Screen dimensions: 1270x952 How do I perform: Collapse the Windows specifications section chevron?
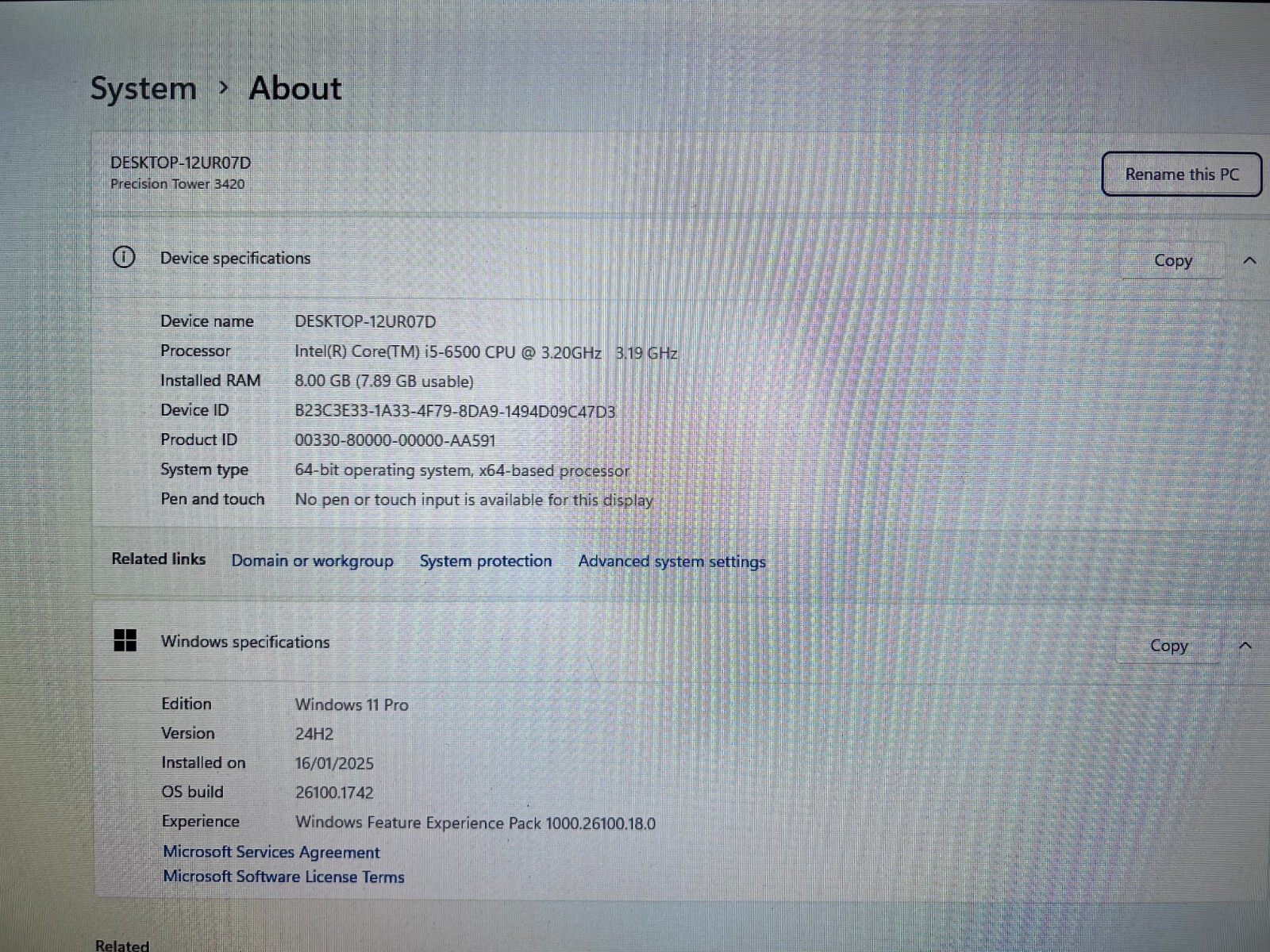(x=1245, y=646)
